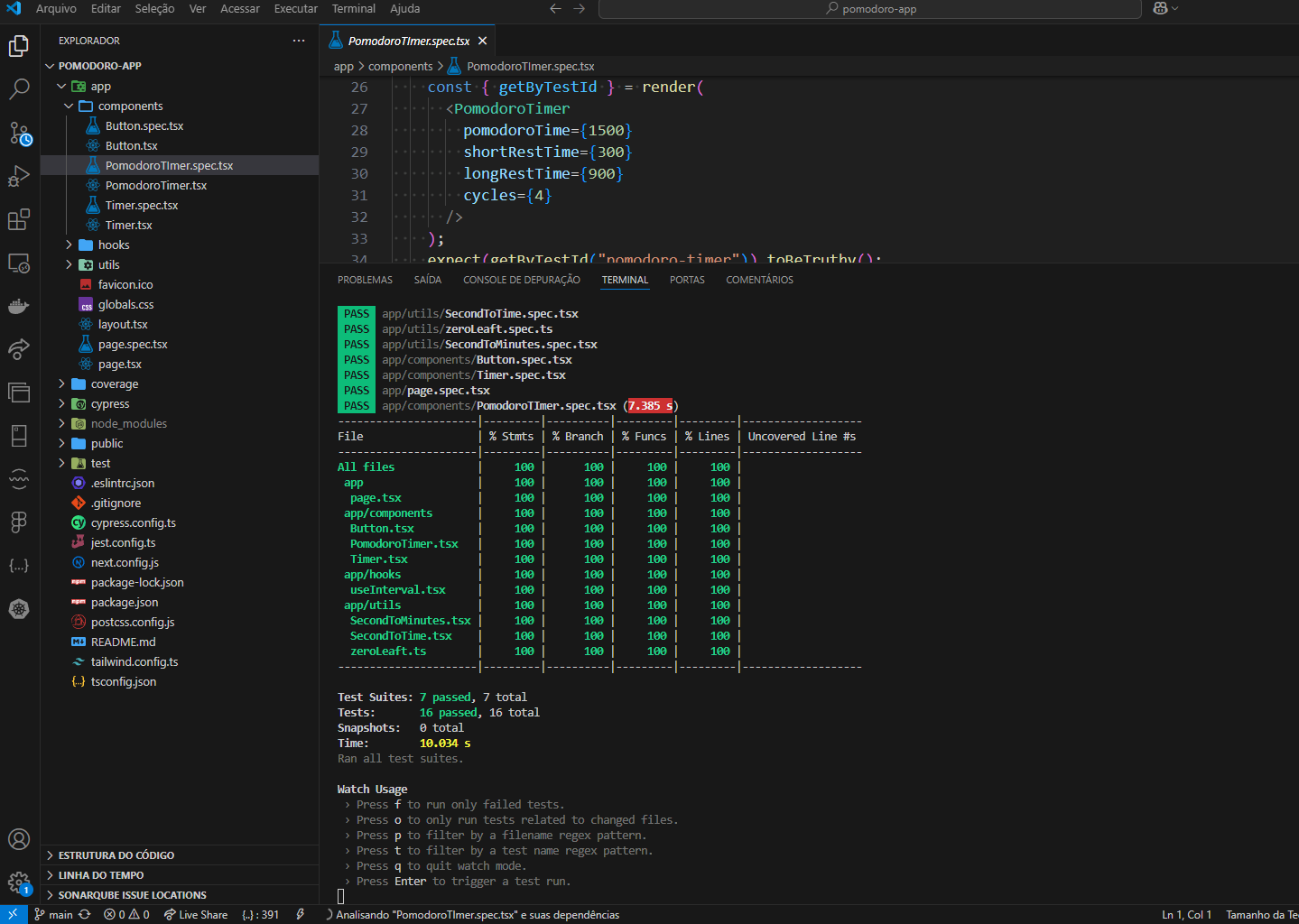Switch to the Problemas panel tab
The image size is (1299, 924).
coord(365,280)
